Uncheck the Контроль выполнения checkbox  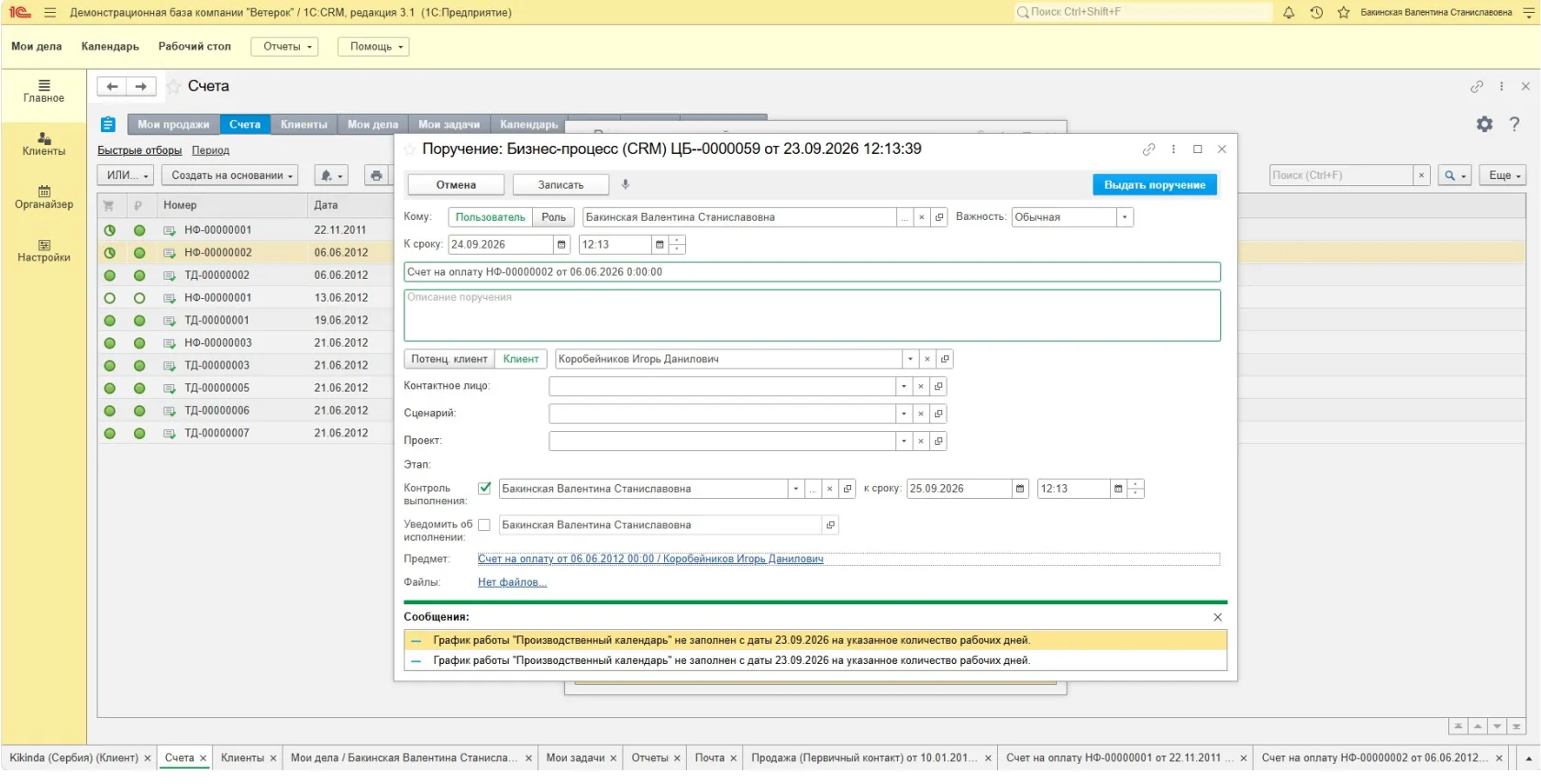pyautogui.click(x=484, y=489)
